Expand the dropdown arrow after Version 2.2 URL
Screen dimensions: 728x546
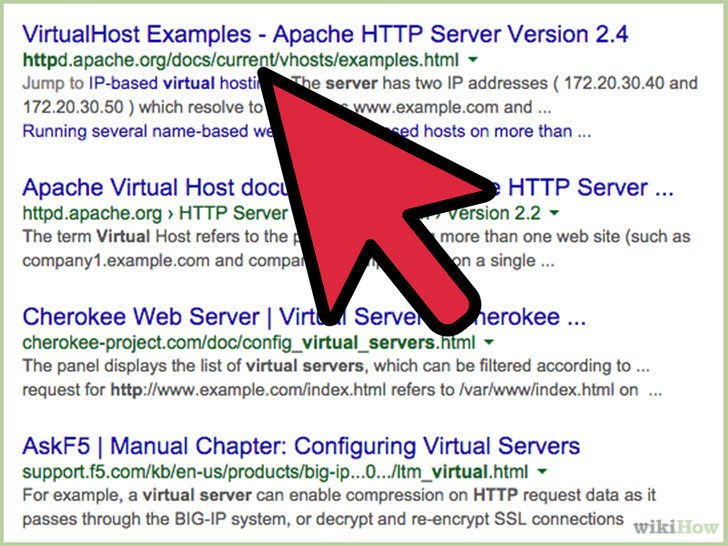(554, 213)
